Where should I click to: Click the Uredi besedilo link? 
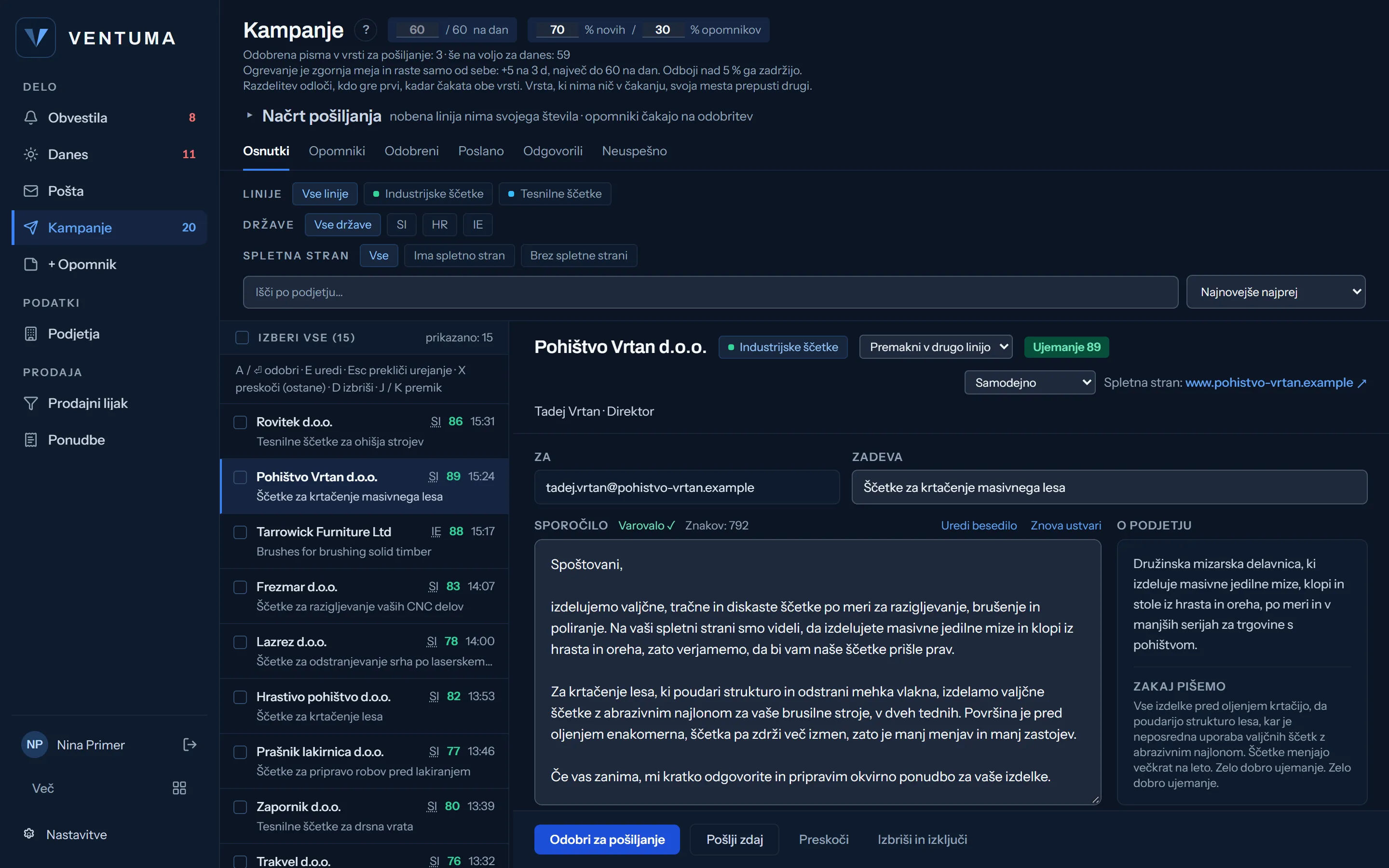point(979,525)
